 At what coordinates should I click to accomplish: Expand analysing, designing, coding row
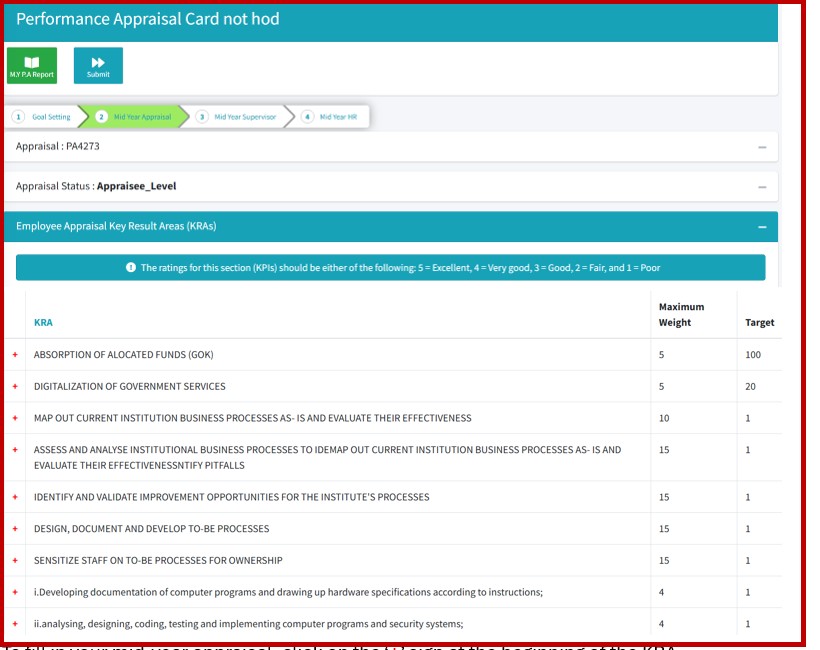[x=15, y=624]
